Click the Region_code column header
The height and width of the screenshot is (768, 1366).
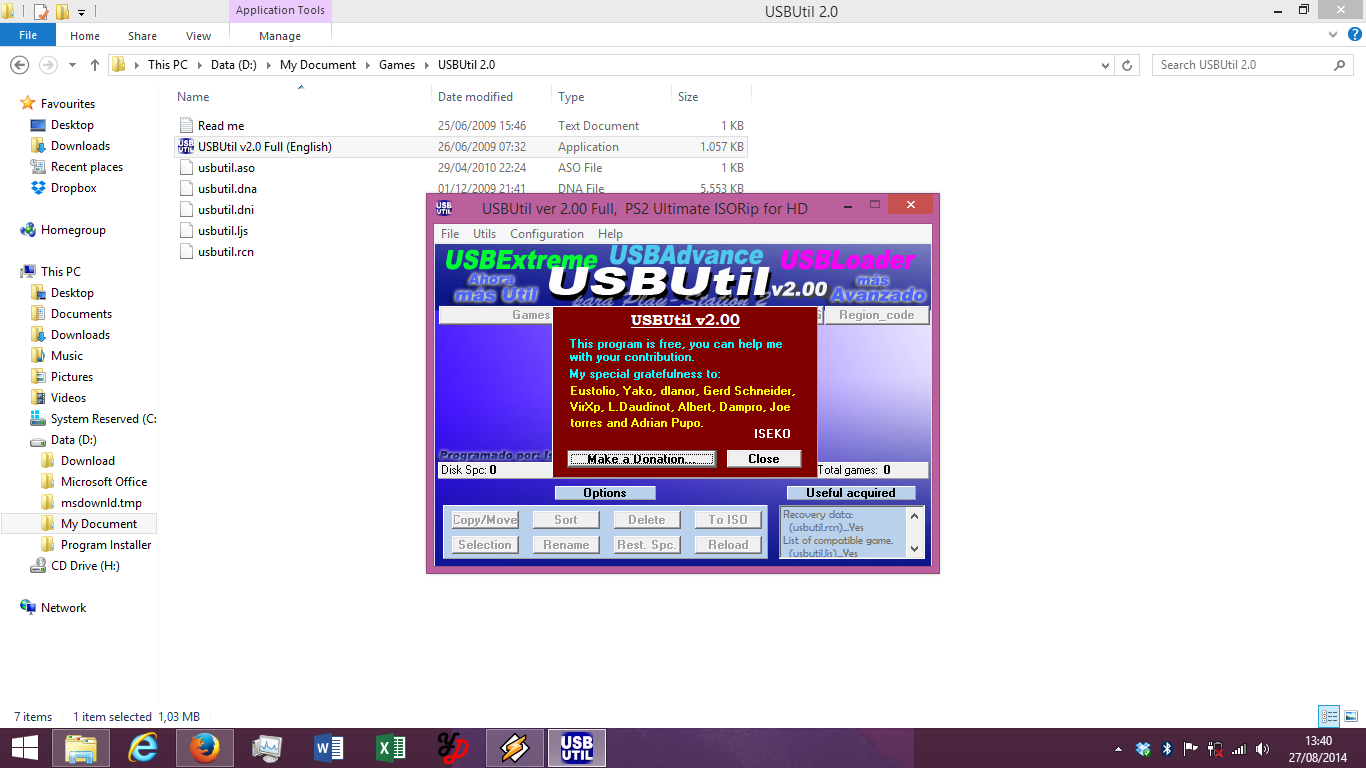(x=876, y=315)
